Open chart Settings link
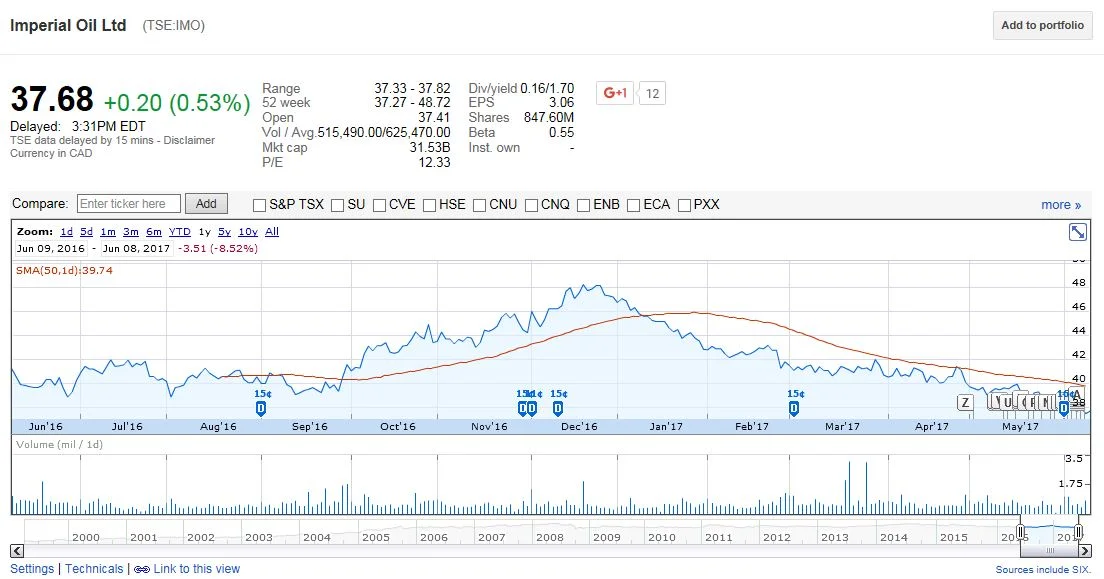 pyautogui.click(x=32, y=569)
